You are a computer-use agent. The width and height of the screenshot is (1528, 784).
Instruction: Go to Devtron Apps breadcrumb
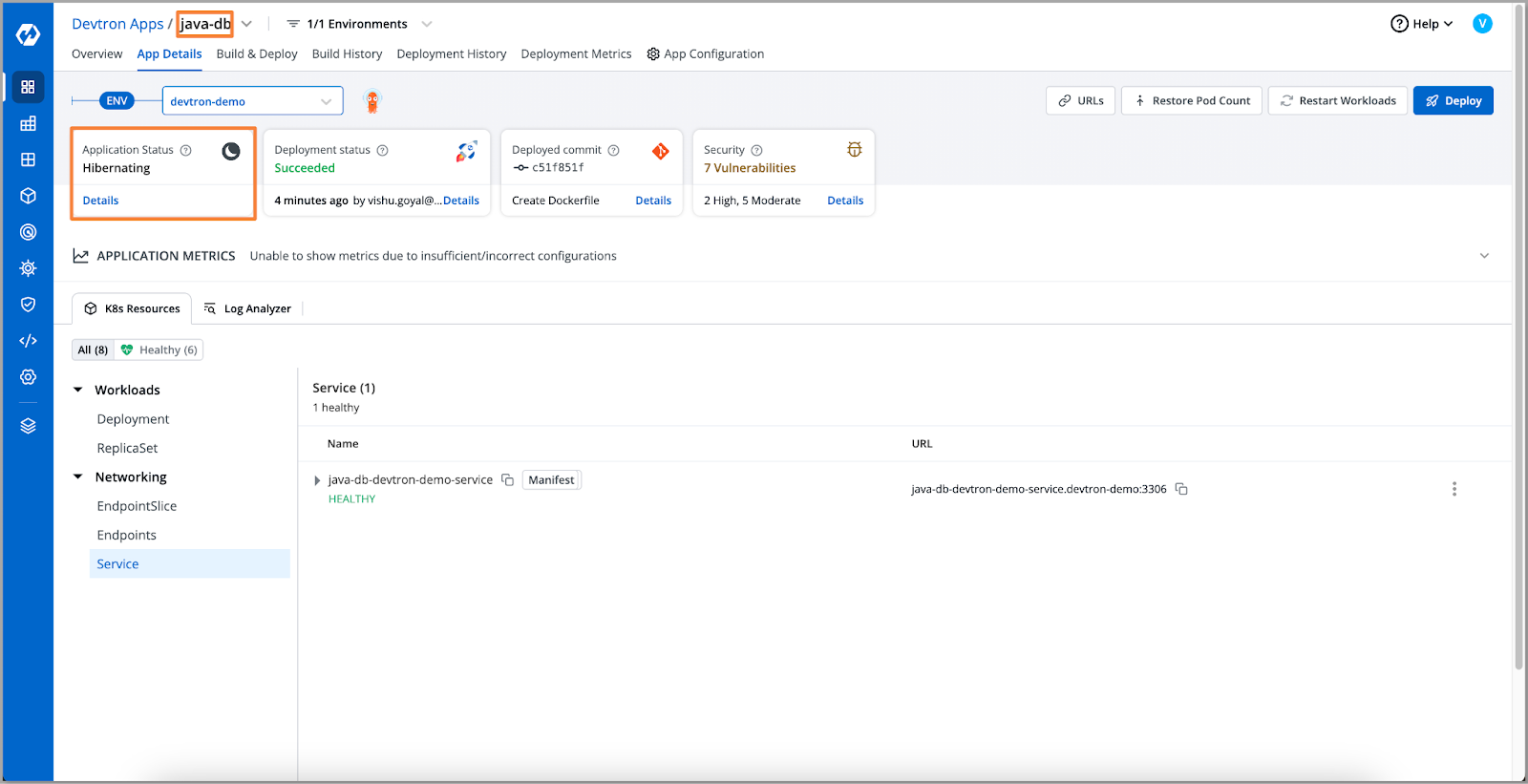click(117, 24)
